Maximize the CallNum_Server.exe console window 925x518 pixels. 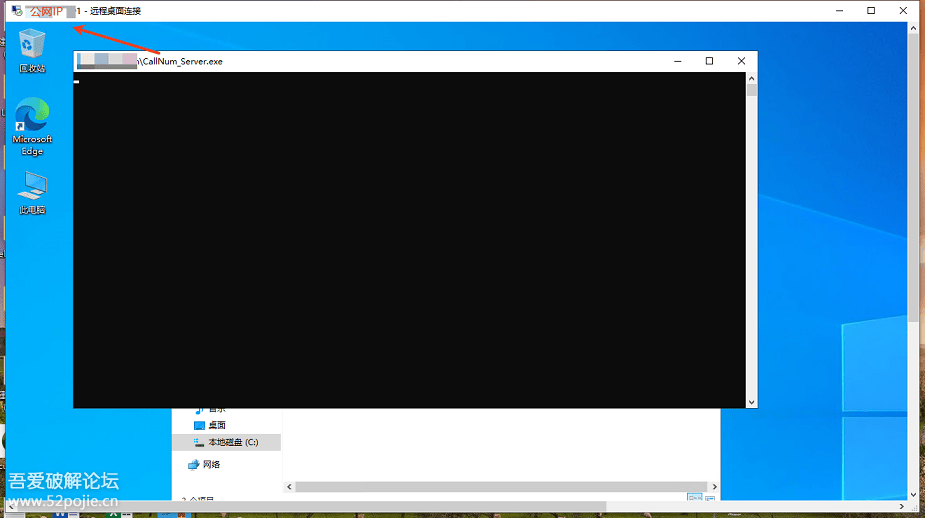(x=709, y=61)
